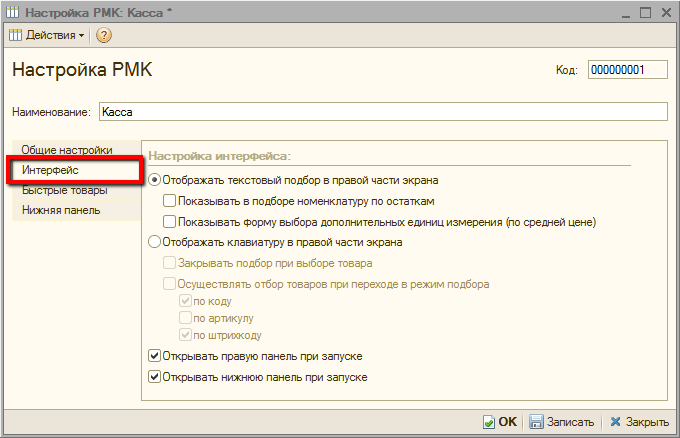Select the Общие настройки tab
The height and width of the screenshot is (438, 680).
tap(67, 150)
